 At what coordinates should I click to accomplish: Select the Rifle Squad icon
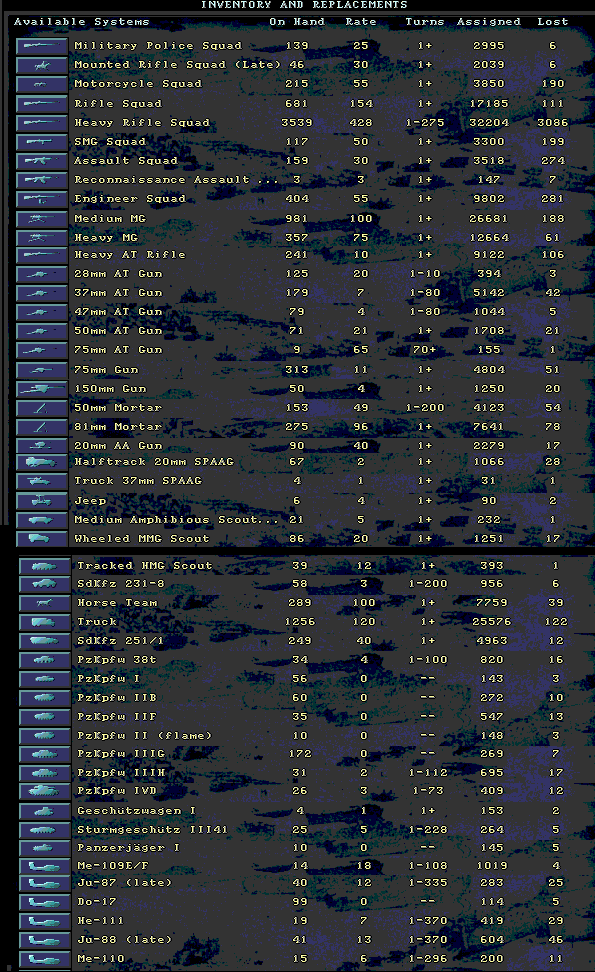pos(42,104)
